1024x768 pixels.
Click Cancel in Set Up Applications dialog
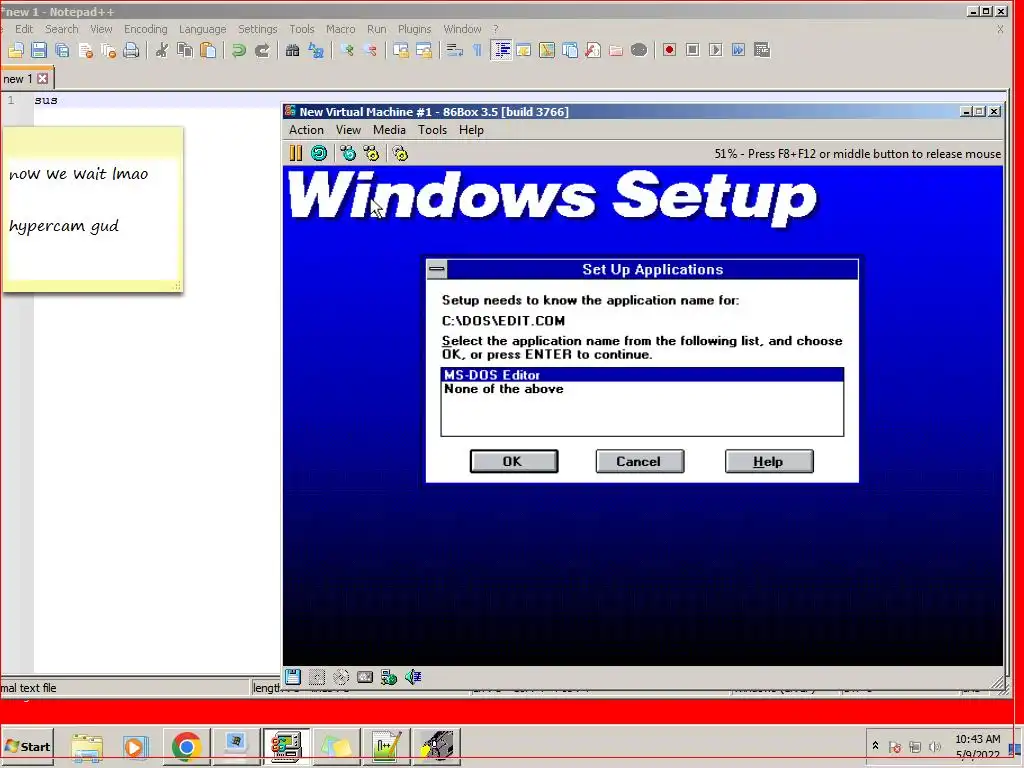pyautogui.click(x=639, y=461)
